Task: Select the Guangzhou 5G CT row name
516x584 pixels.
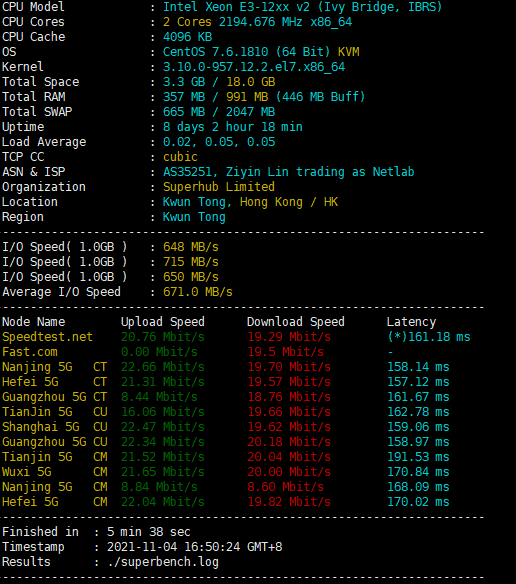Action: 55,397
